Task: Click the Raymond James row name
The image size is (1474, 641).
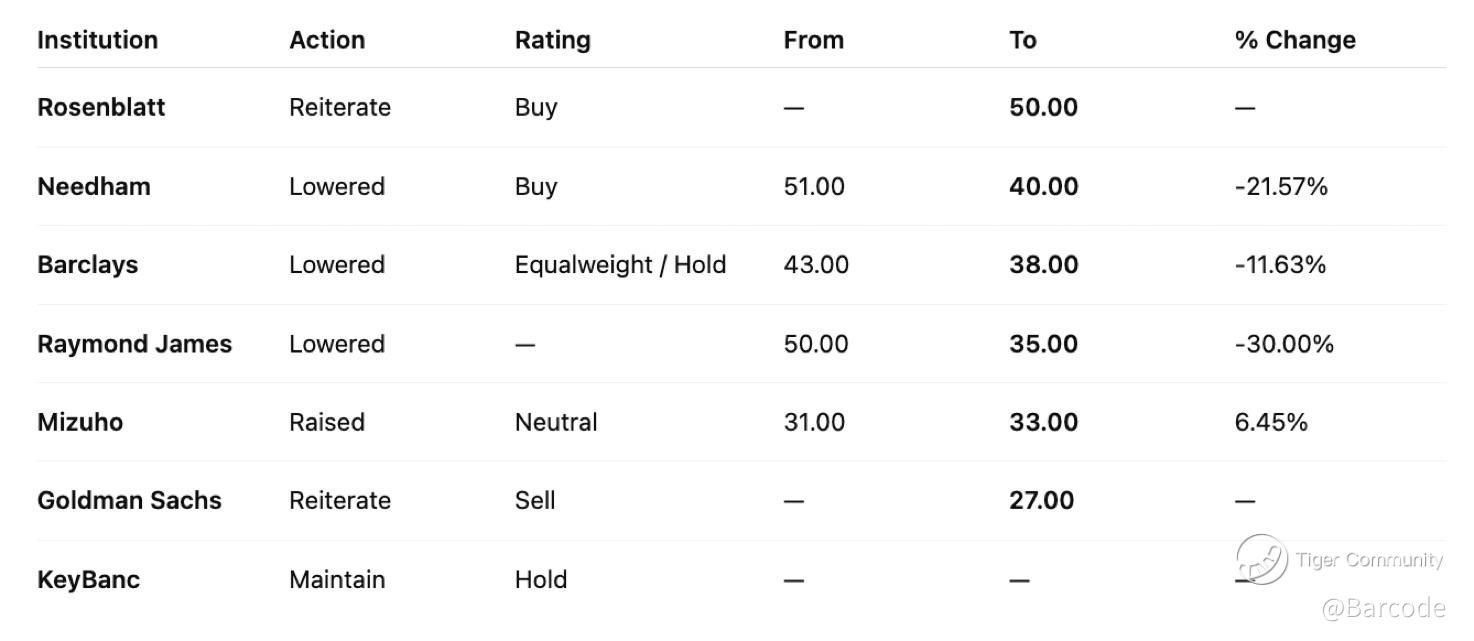Action: tap(134, 344)
